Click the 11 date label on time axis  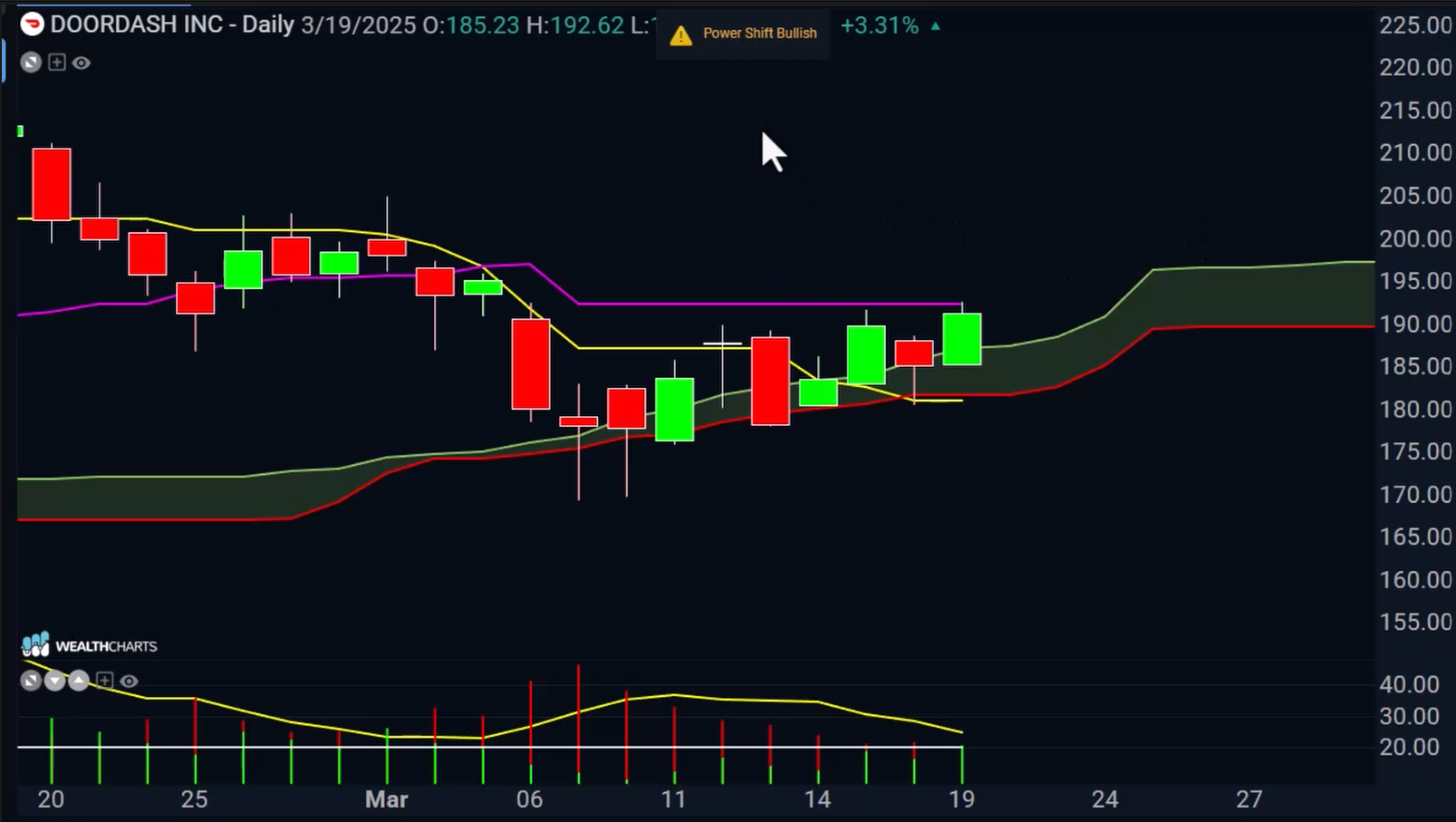pyautogui.click(x=673, y=799)
